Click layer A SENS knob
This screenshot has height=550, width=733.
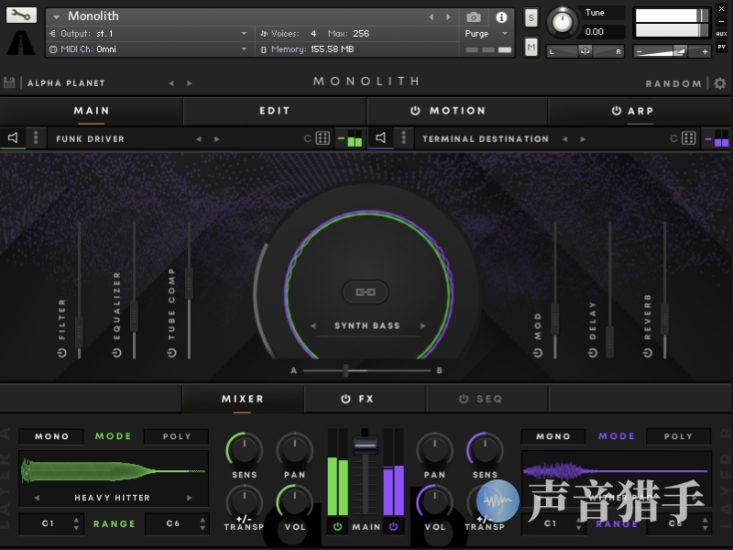(244, 450)
